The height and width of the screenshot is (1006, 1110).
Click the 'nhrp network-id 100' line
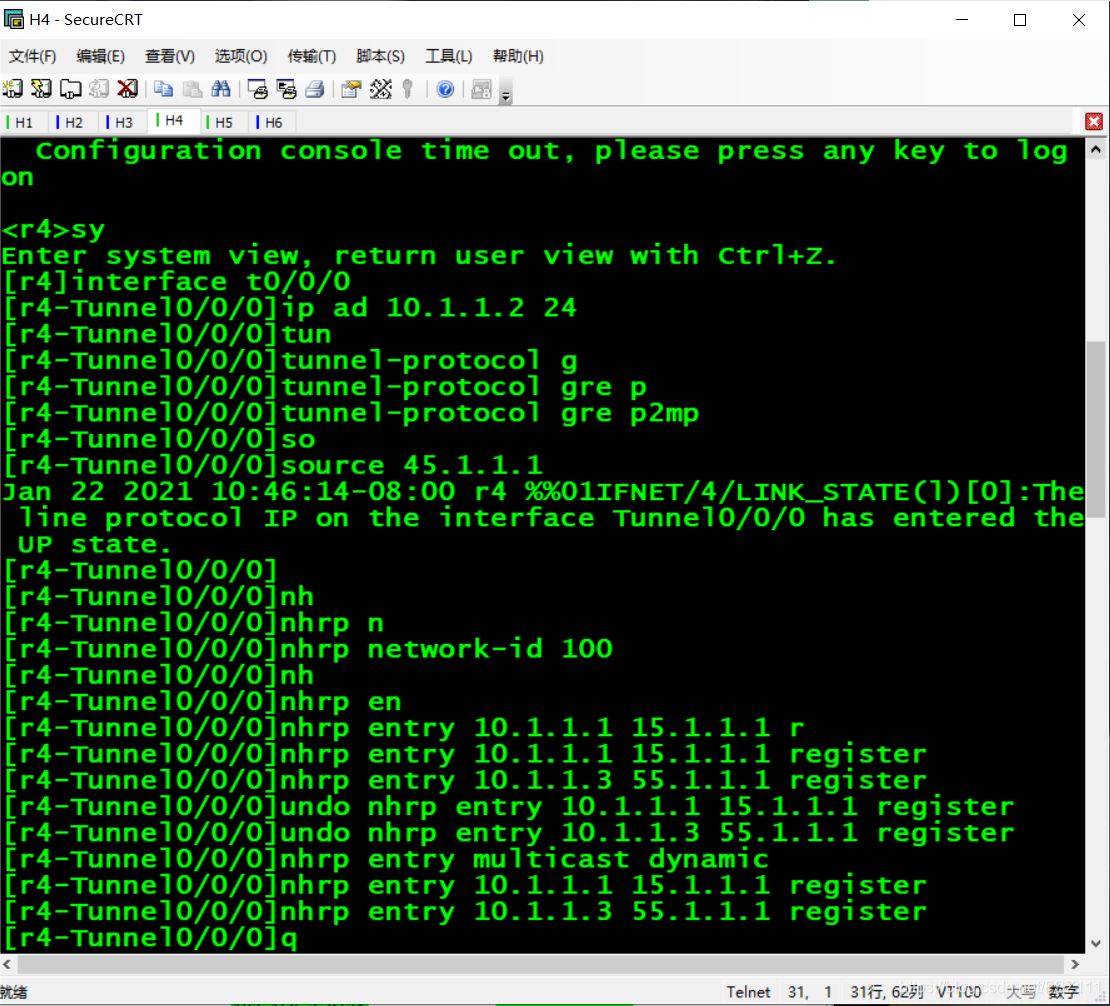(x=307, y=649)
